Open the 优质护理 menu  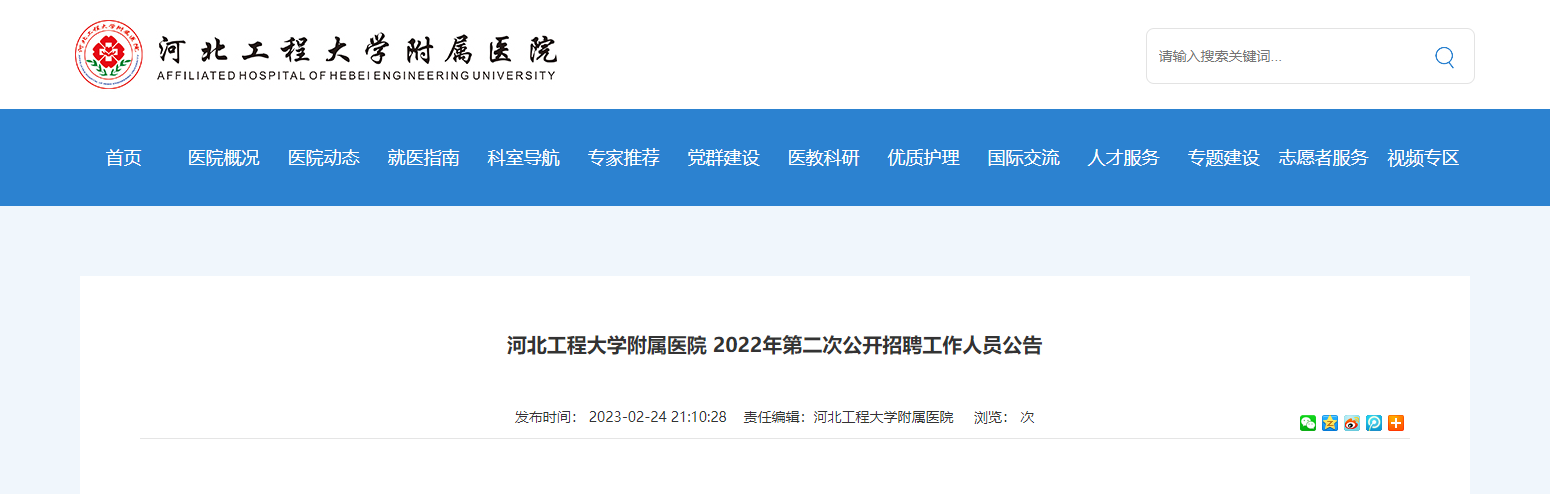coord(924,158)
